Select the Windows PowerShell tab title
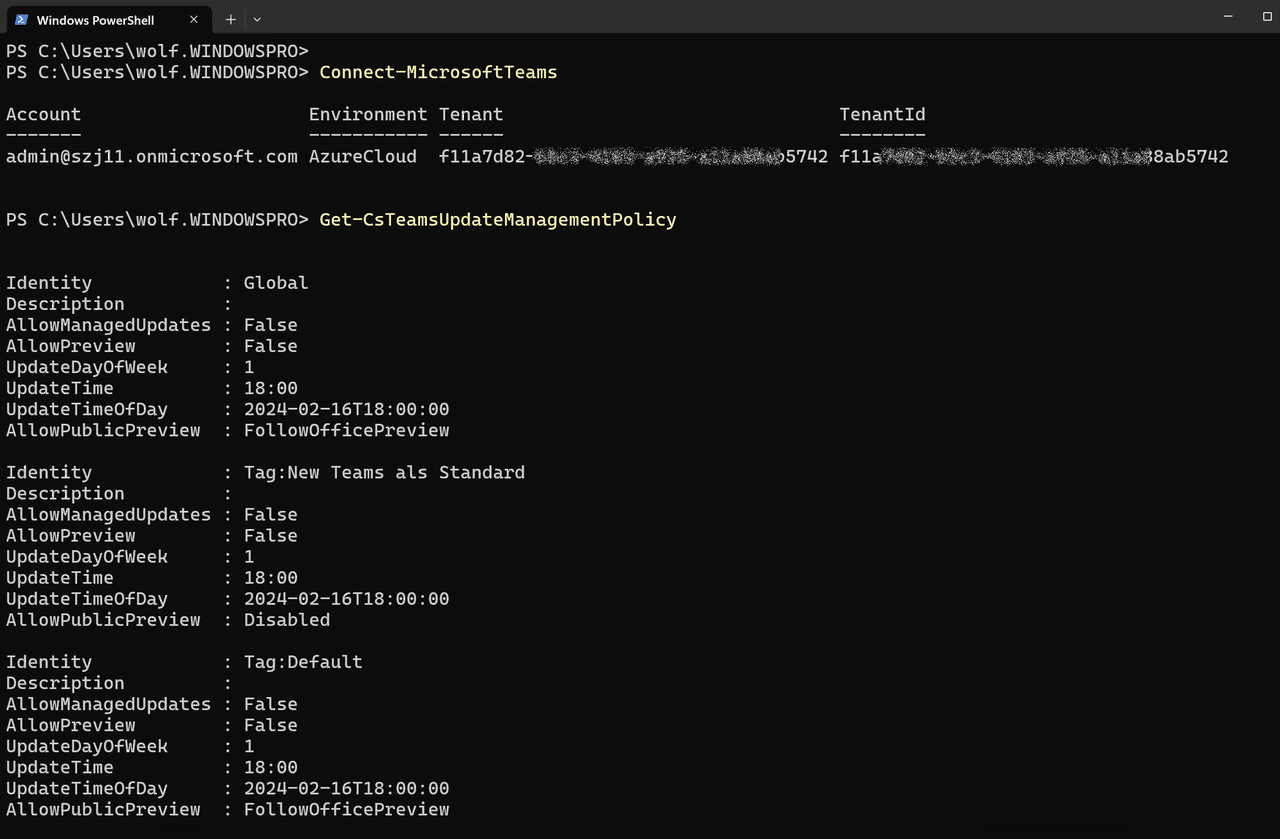 [95, 20]
